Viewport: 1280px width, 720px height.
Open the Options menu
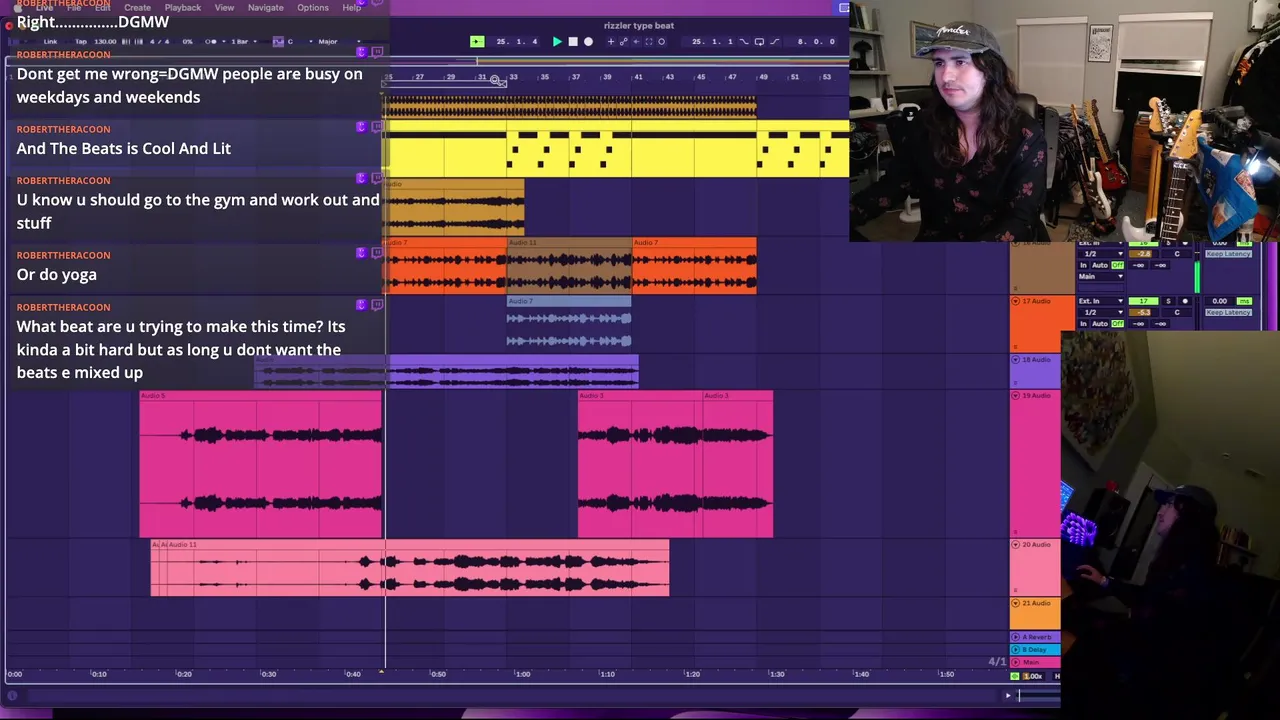(312, 8)
